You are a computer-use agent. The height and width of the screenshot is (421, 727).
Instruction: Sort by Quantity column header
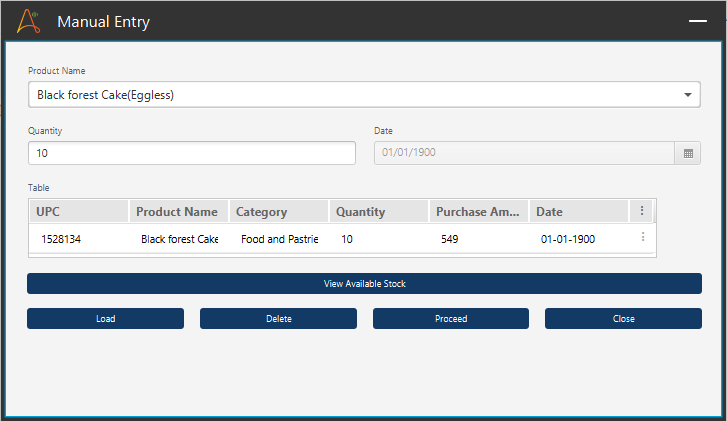[x=379, y=211]
